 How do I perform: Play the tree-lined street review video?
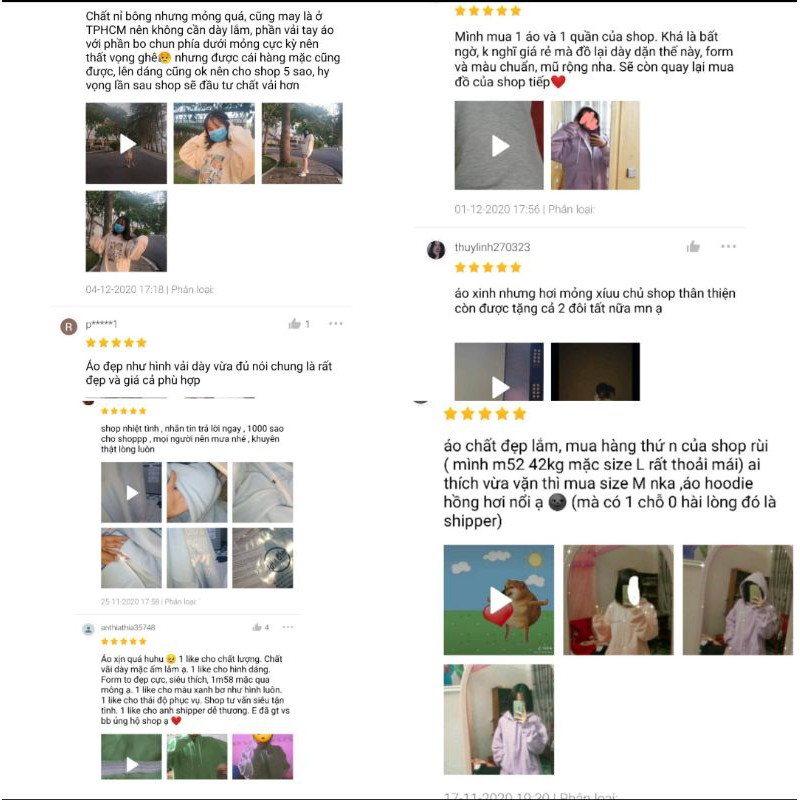(126, 143)
